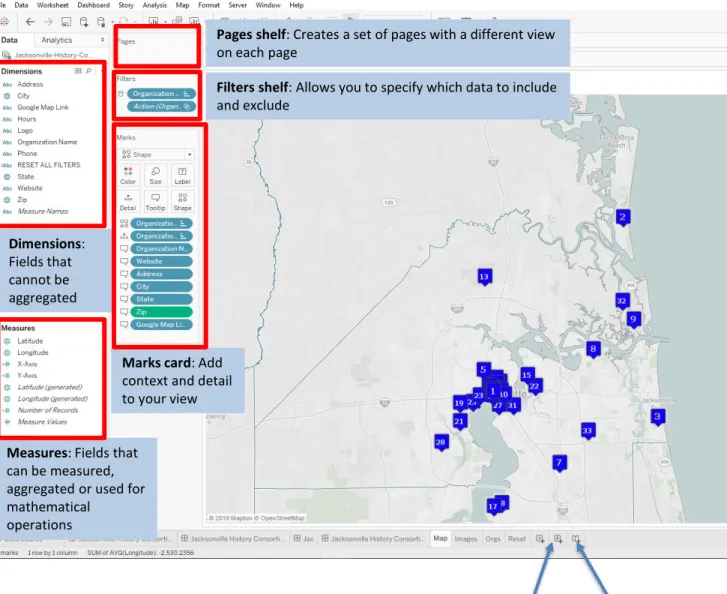Screen dimensions: 727x594
Task: Open the Data pane tab options dropdown arrow
Action: pos(102,40)
